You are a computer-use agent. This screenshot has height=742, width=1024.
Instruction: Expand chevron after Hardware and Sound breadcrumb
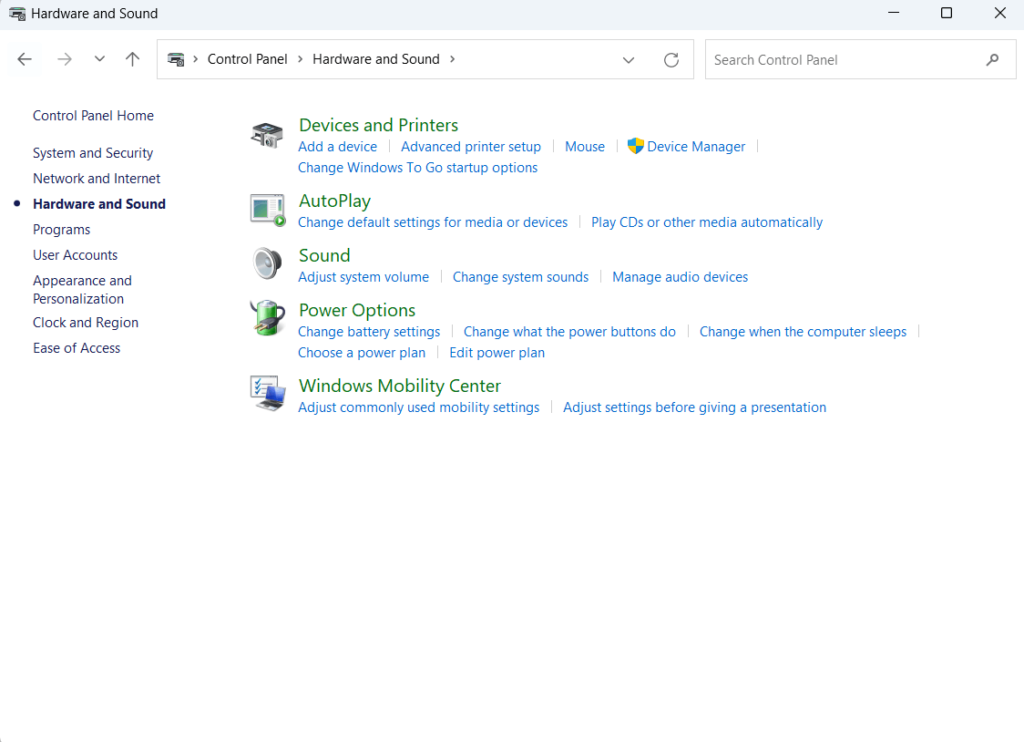(452, 59)
